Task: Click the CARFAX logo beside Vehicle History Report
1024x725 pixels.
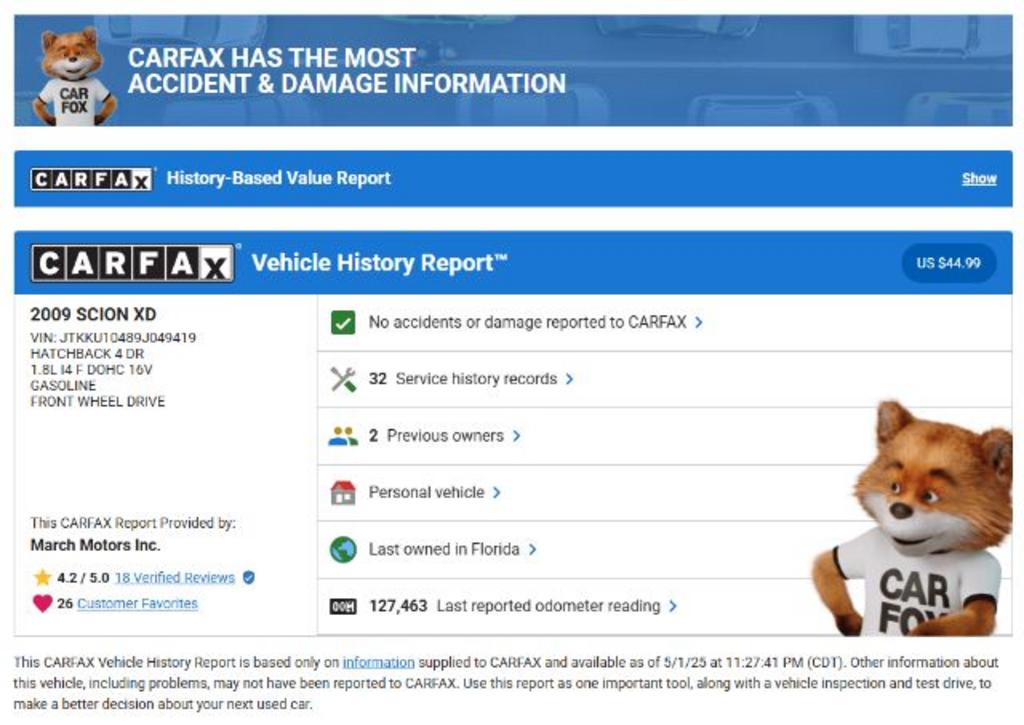Action: pos(133,263)
